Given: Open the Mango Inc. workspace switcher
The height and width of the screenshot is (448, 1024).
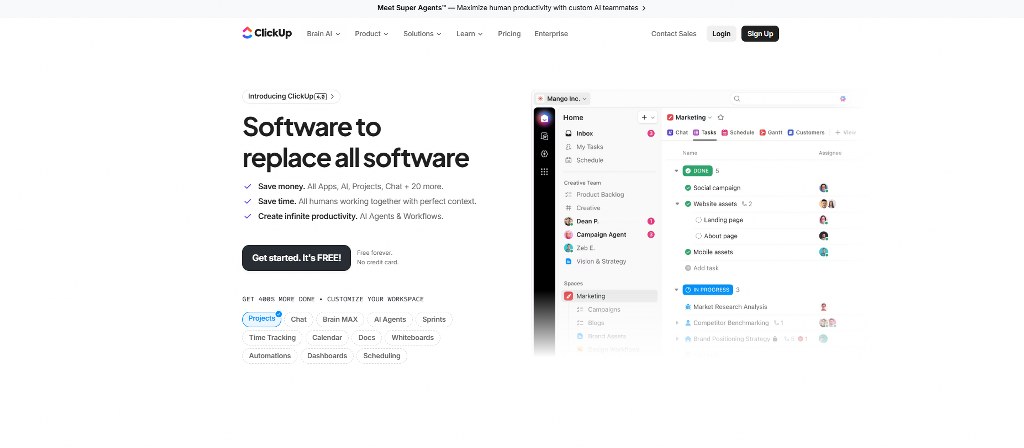Looking at the screenshot, I should 562,99.
